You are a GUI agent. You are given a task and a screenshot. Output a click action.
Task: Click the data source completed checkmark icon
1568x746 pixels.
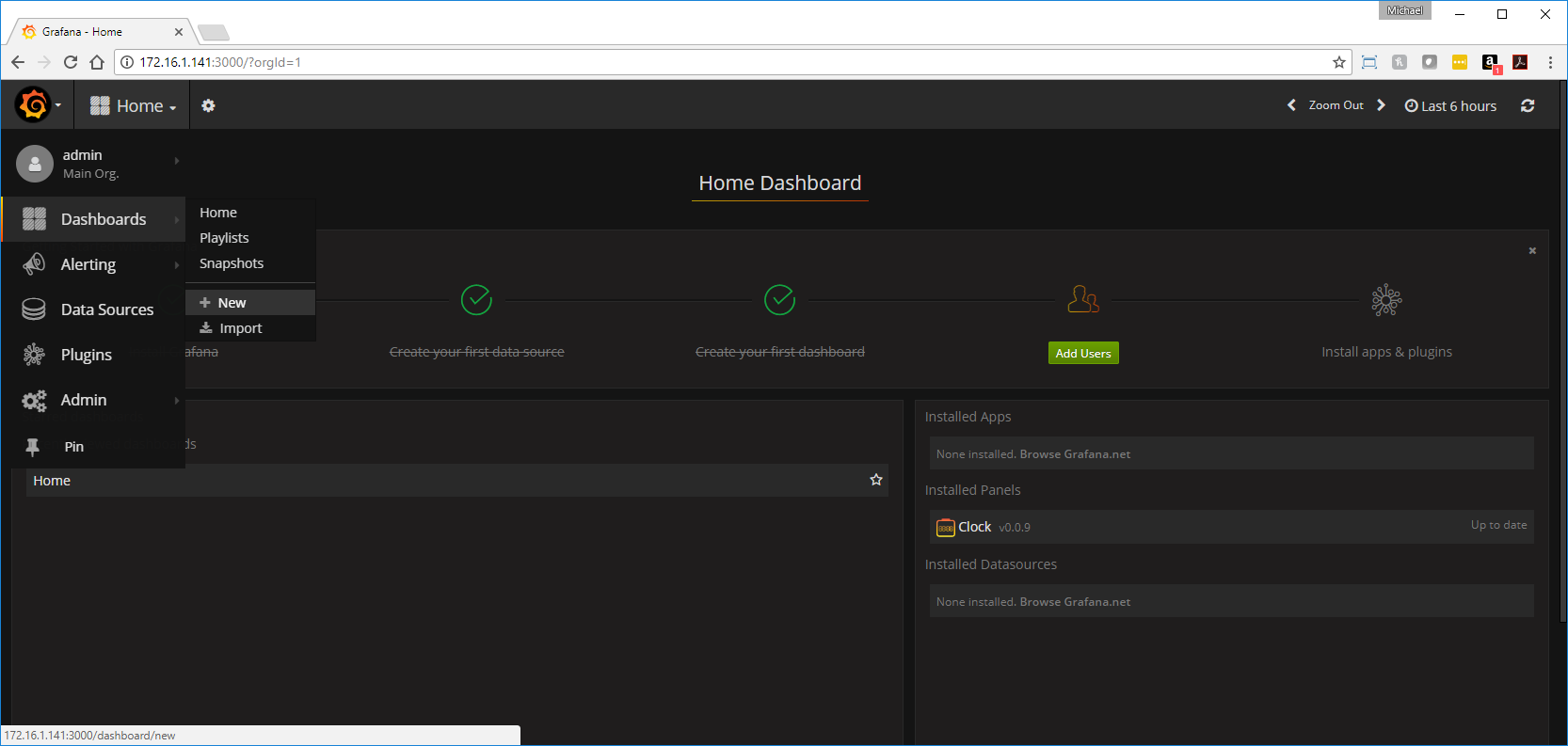pyautogui.click(x=477, y=300)
